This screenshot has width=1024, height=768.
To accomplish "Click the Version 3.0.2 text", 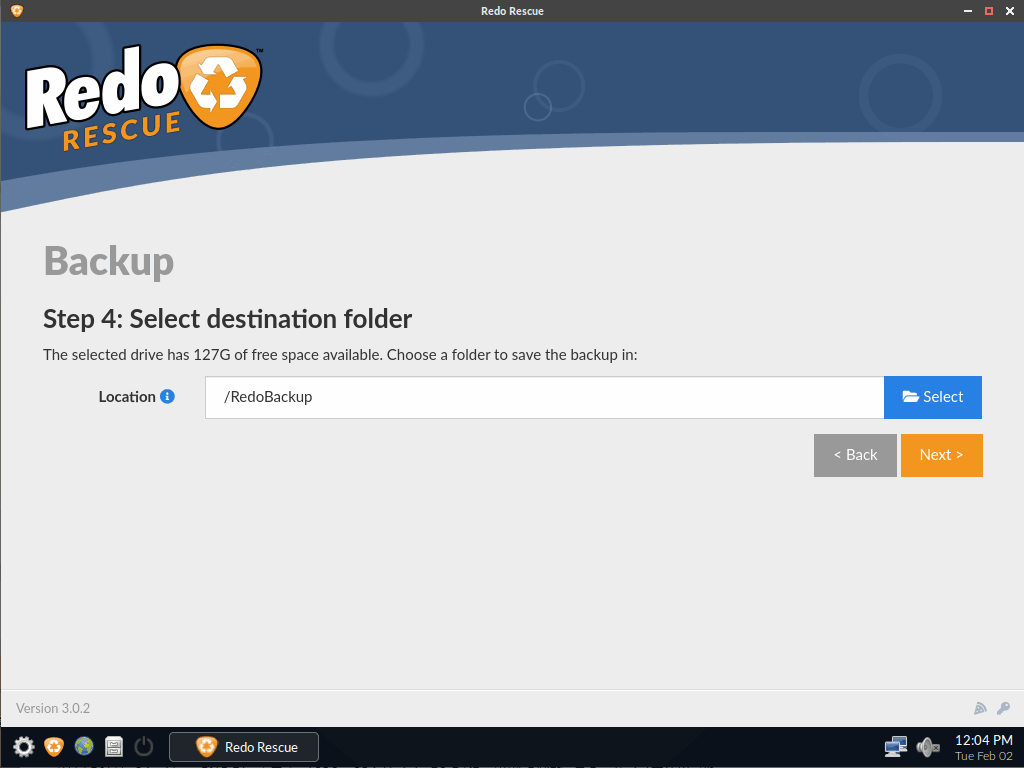I will pos(53,709).
